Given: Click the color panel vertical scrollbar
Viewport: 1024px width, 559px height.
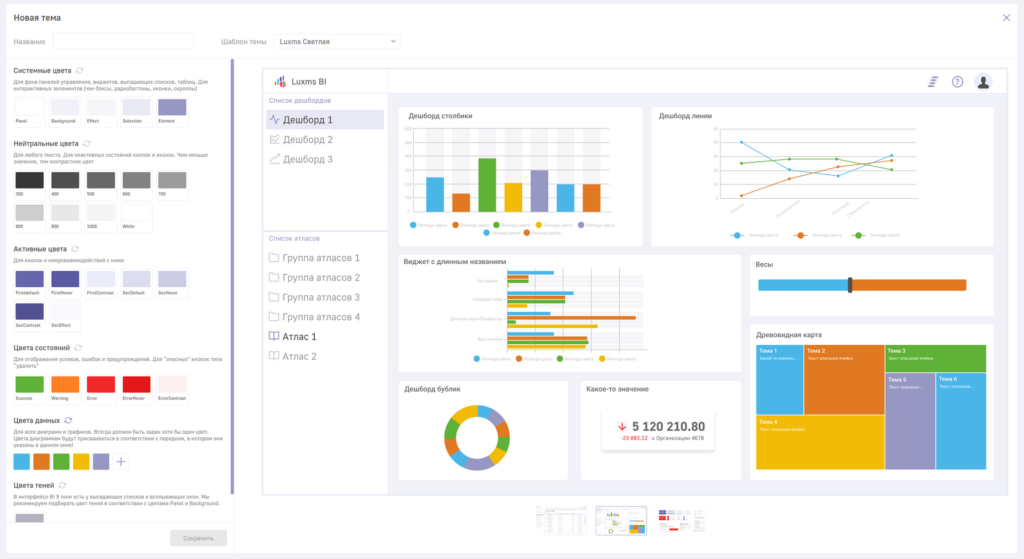Looking at the screenshot, I should (x=232, y=276).
